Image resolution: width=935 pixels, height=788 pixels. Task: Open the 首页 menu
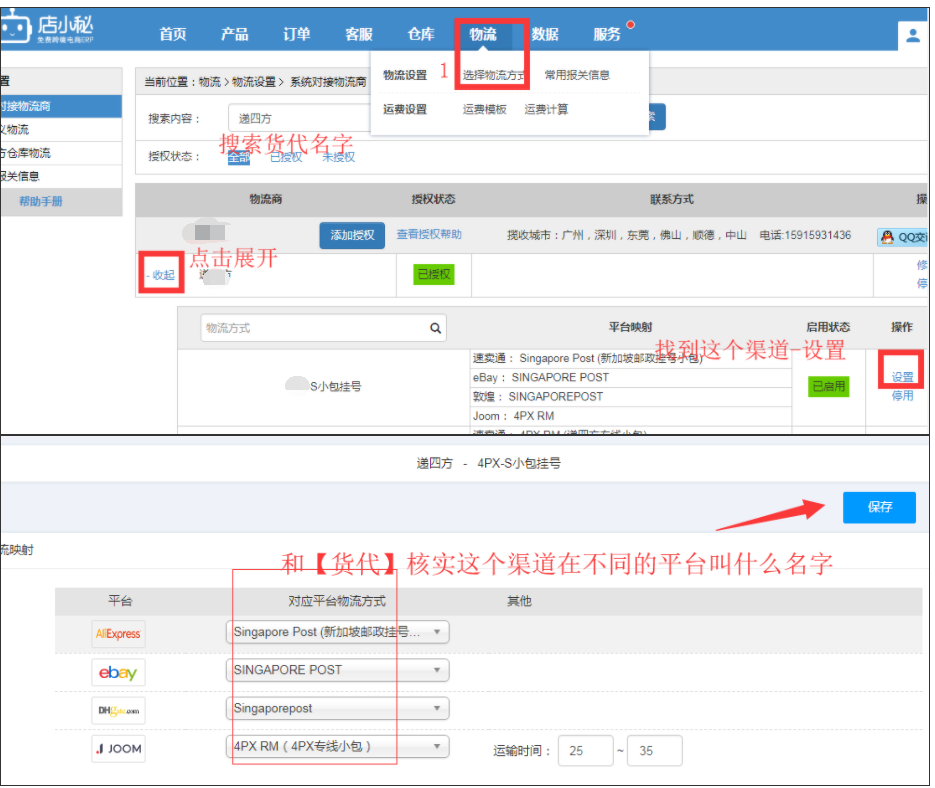[173, 35]
